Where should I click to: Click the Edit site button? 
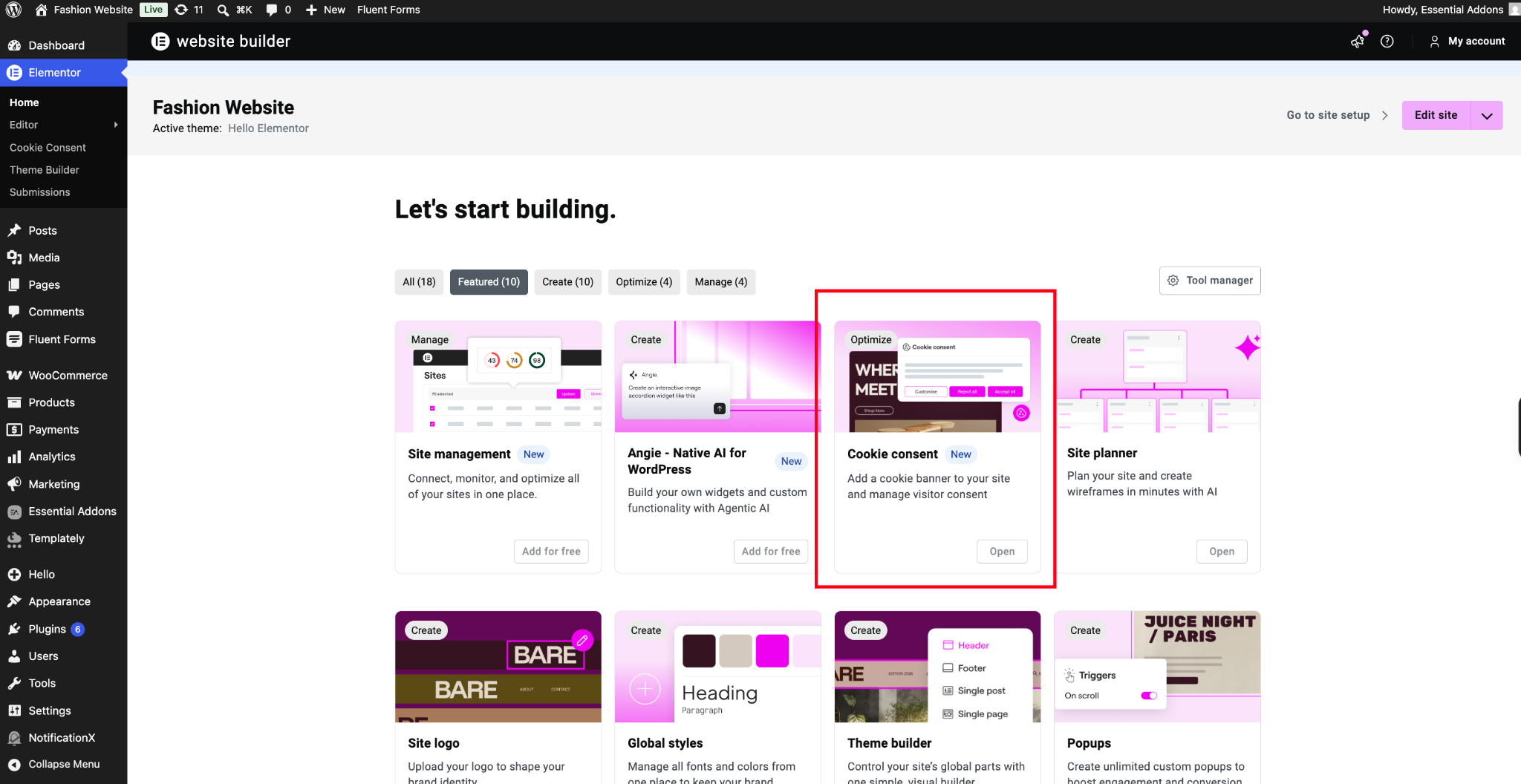tap(1436, 116)
